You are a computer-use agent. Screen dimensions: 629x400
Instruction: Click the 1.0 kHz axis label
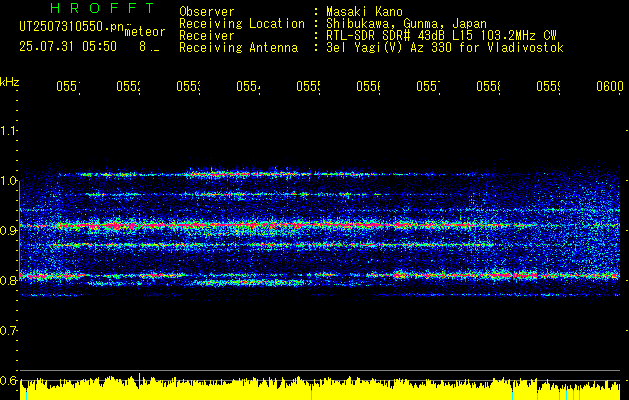pos(9,181)
